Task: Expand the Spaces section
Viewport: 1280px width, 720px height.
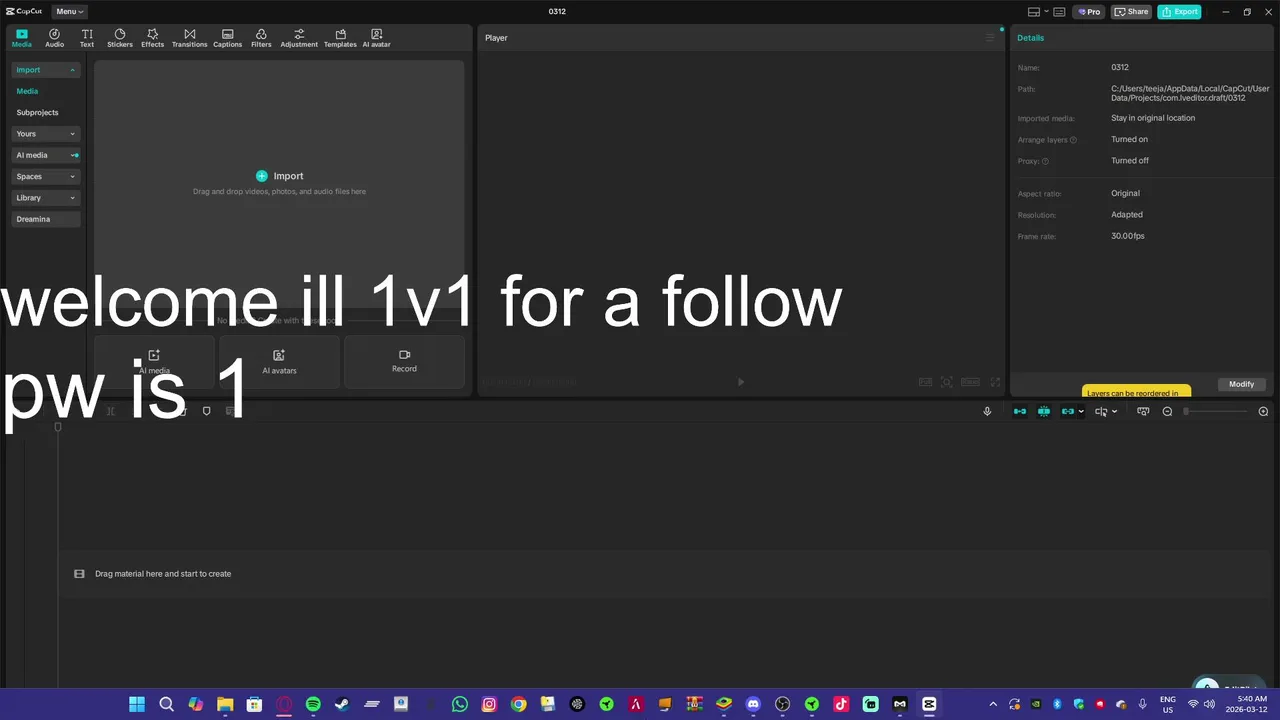Action: click(46, 176)
